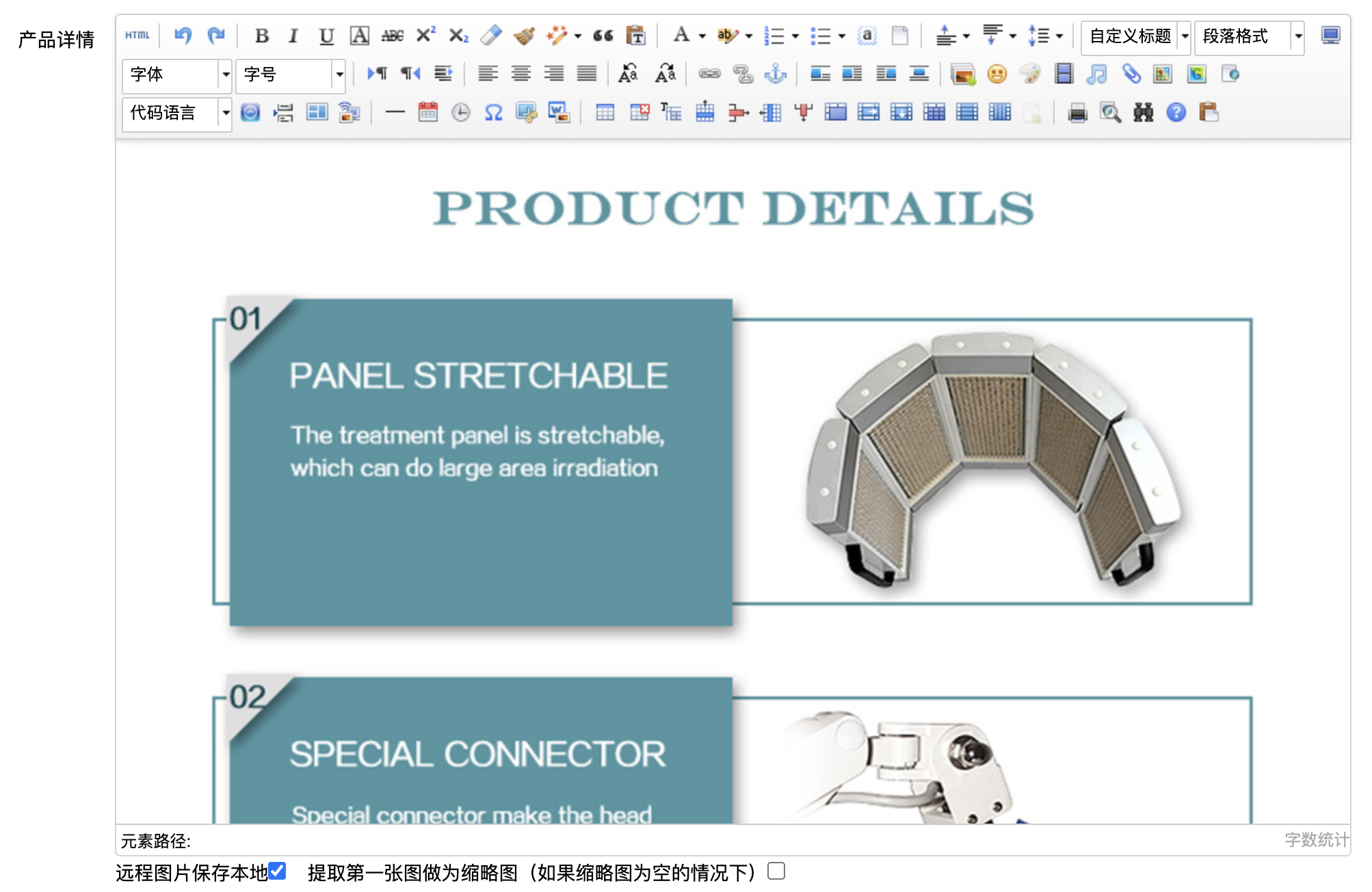Delete the table
This screenshot has height=892, width=1372.
point(639,112)
